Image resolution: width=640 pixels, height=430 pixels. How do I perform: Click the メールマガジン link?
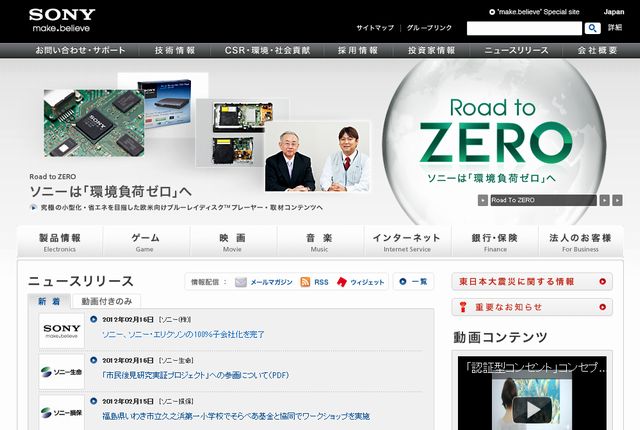(271, 282)
